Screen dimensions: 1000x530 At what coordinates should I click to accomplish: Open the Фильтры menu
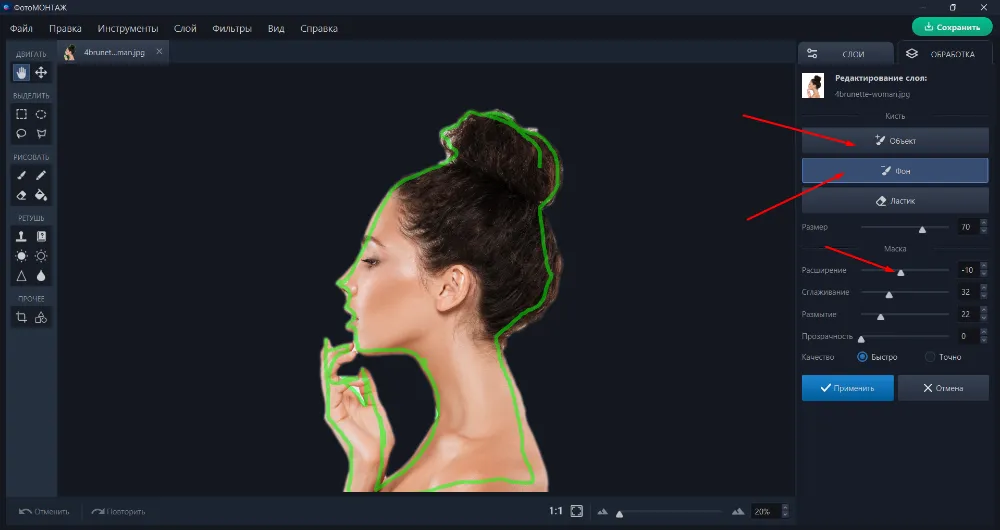click(232, 28)
